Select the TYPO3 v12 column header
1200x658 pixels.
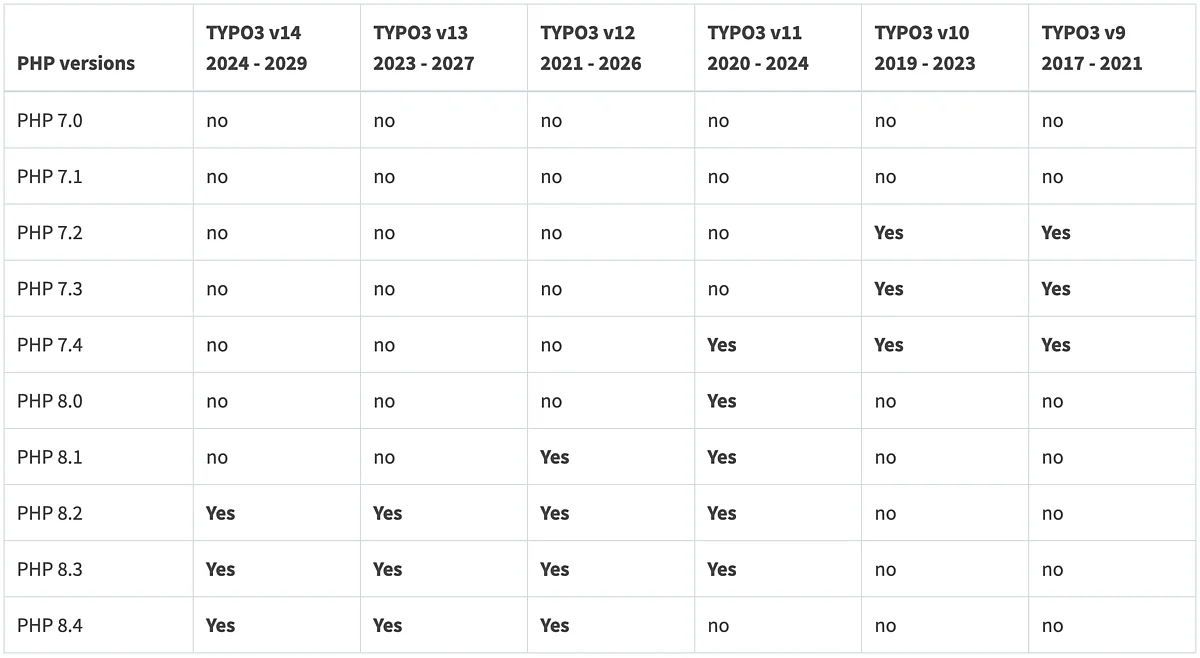click(x=590, y=48)
